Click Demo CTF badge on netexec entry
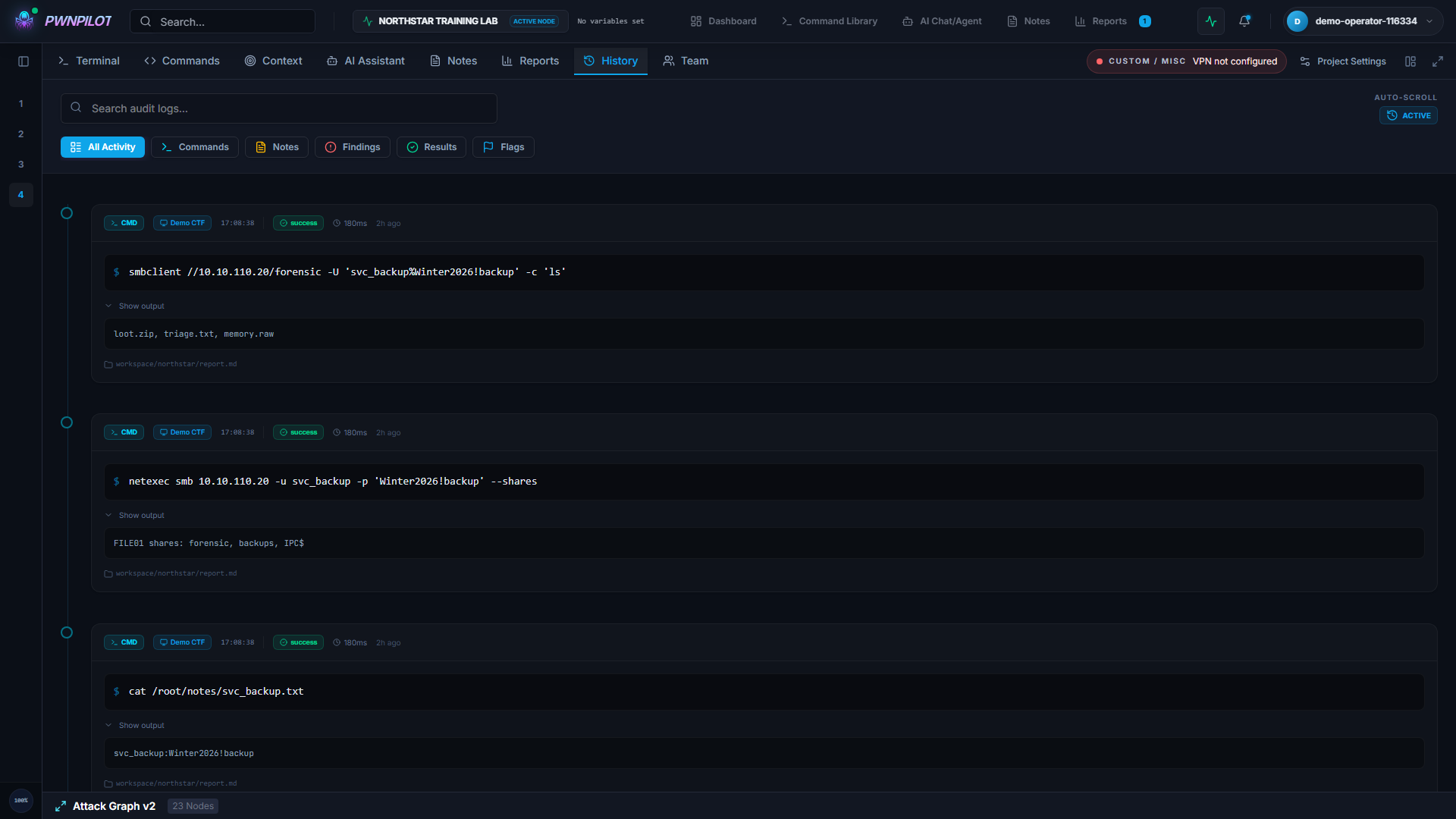This screenshot has height=819, width=1456. [182, 432]
